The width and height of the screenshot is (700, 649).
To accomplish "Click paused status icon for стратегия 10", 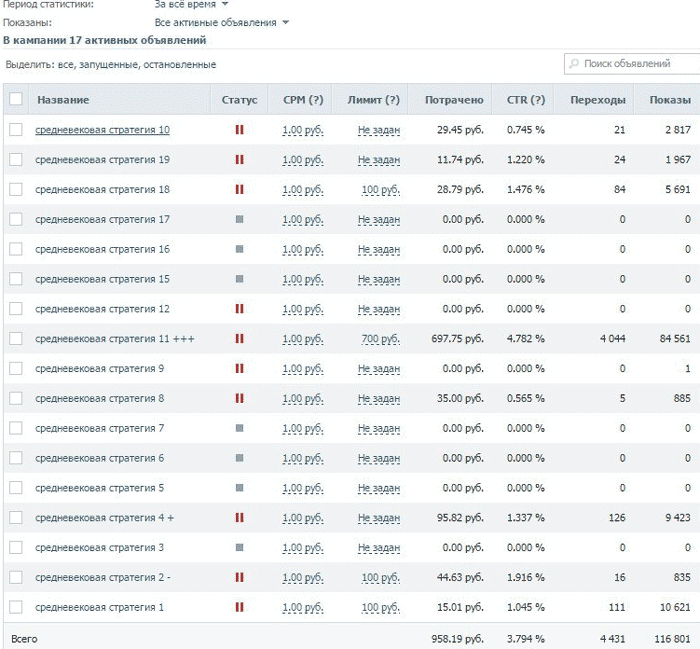I will tap(239, 129).
